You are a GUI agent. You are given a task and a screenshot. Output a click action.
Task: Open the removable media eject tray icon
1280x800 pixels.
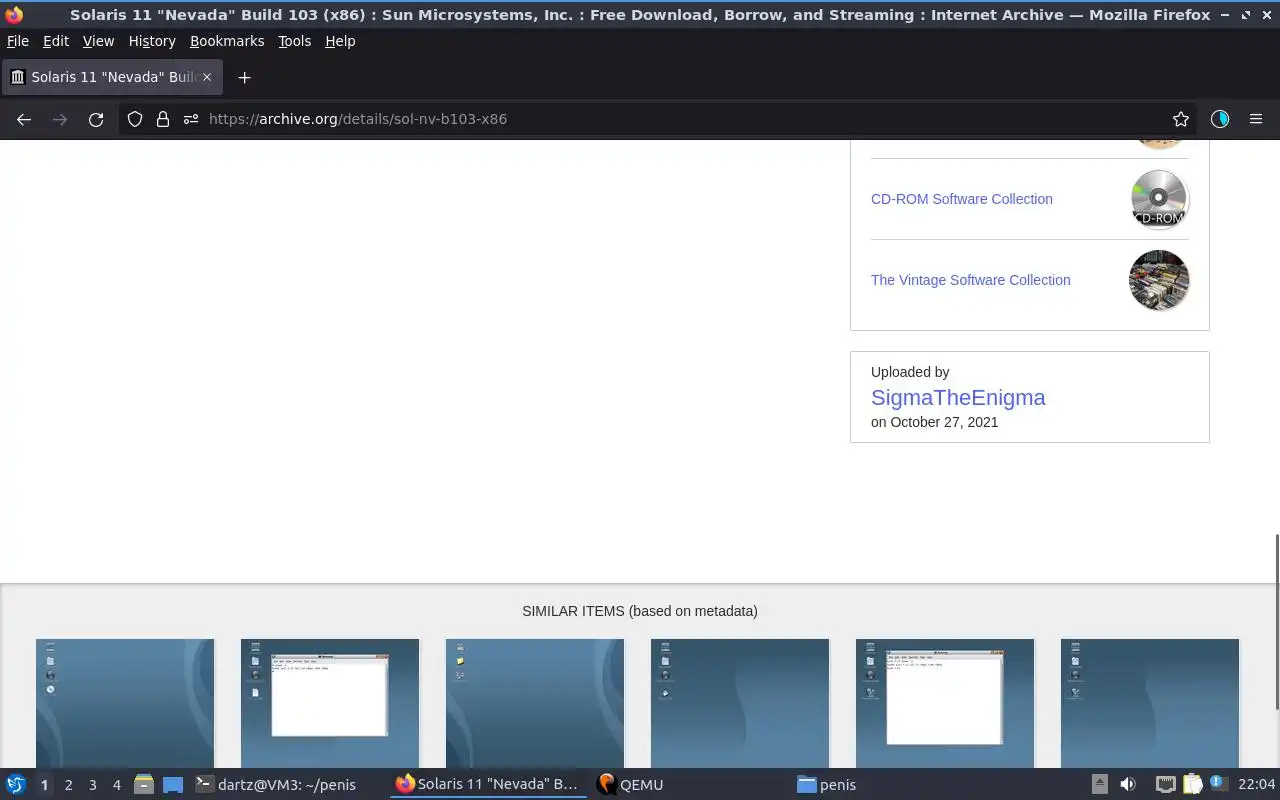pyautogui.click(x=1100, y=785)
